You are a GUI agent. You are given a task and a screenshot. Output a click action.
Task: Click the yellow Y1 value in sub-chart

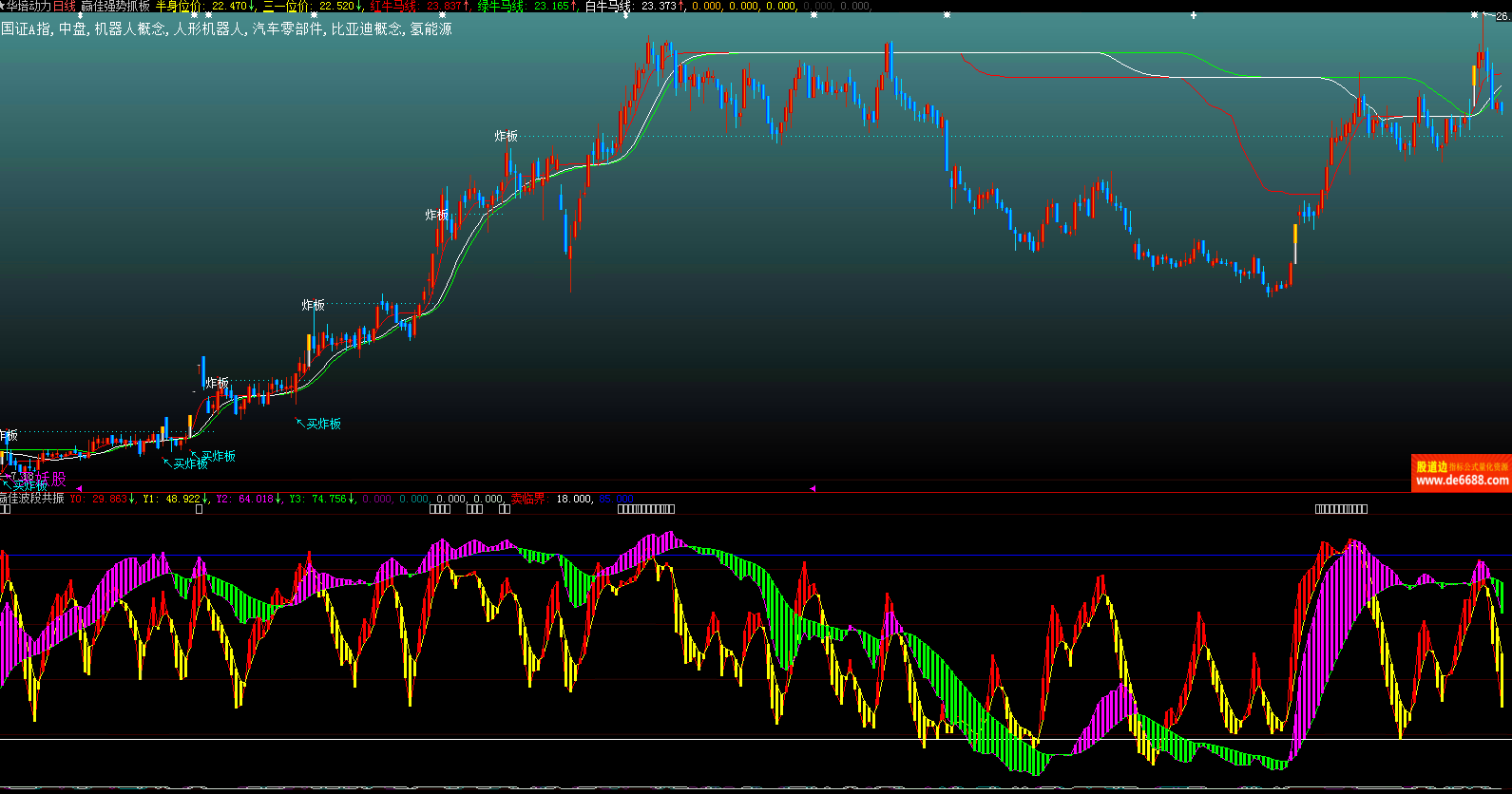coord(183,499)
